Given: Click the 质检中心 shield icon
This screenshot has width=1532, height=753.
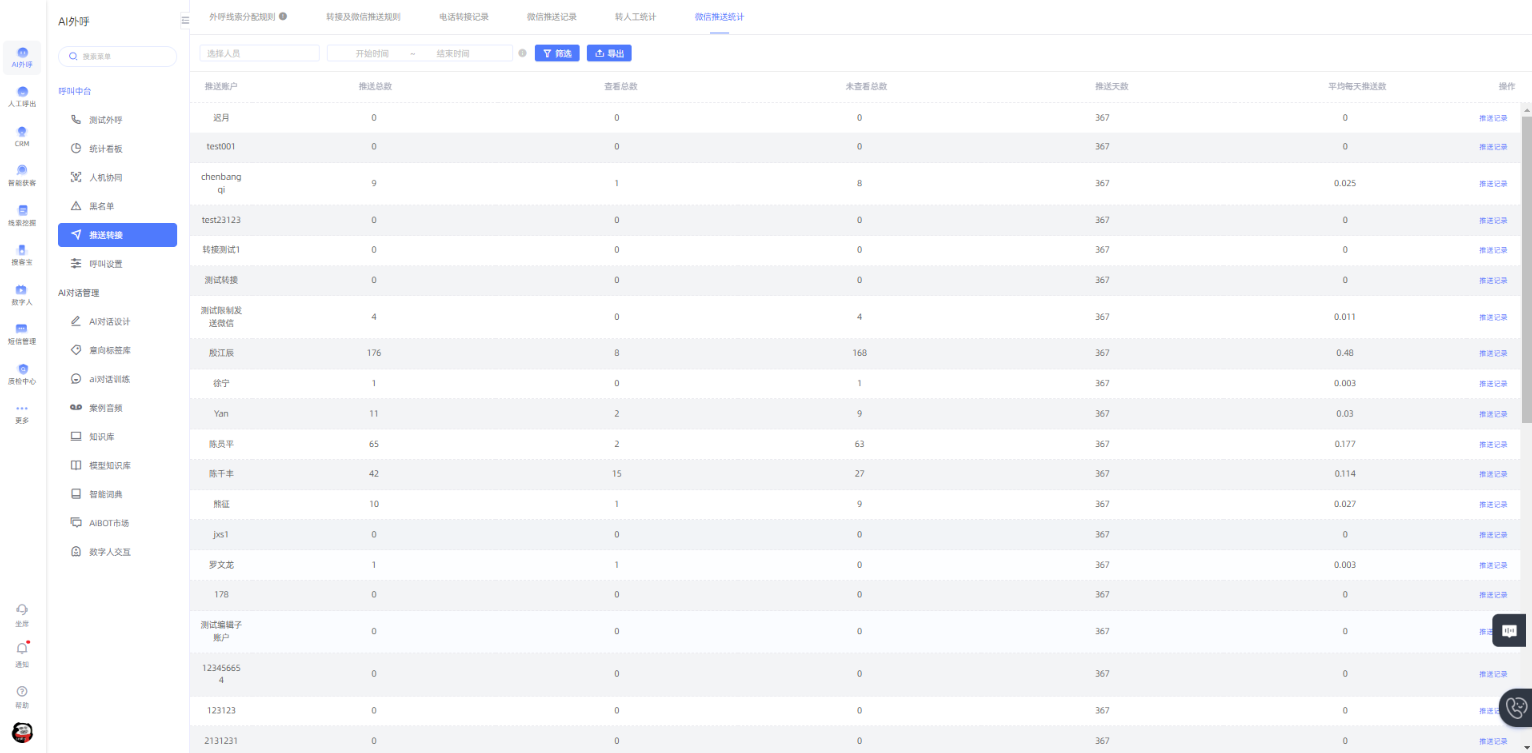Looking at the screenshot, I should click(22, 370).
